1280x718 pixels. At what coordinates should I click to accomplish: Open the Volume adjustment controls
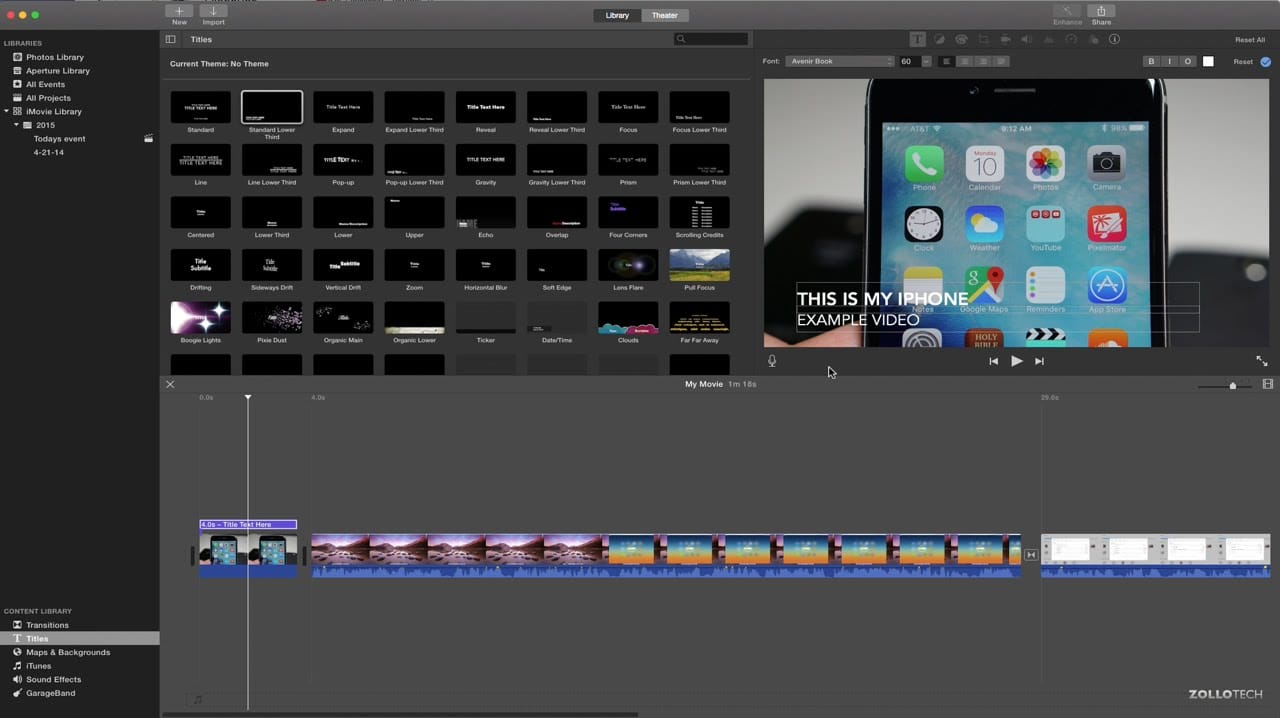[x=1027, y=39]
